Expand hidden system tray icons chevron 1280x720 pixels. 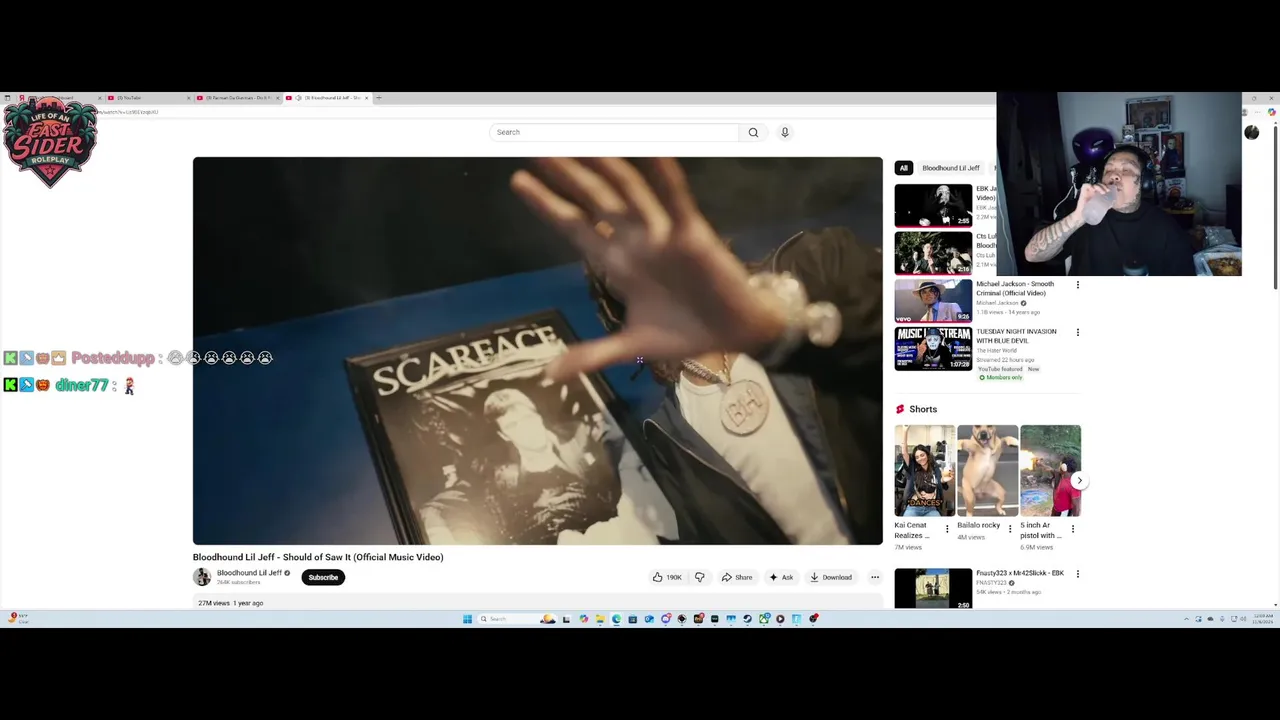(x=1186, y=619)
